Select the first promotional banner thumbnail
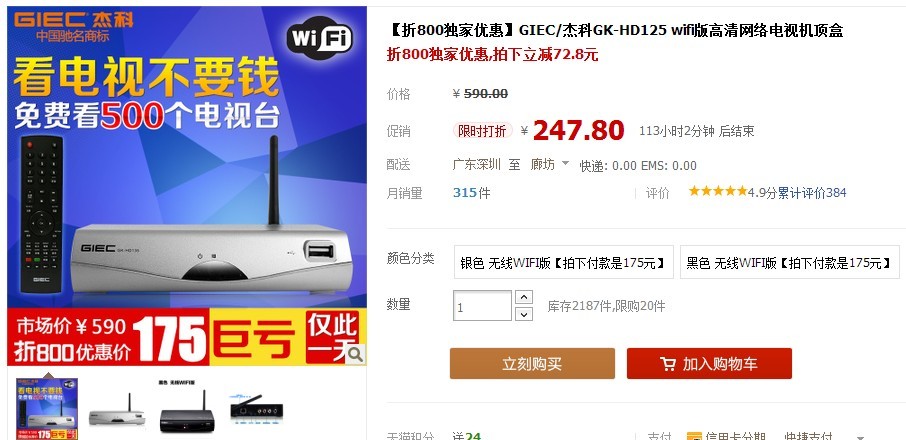The width and height of the screenshot is (906, 440). point(47,408)
